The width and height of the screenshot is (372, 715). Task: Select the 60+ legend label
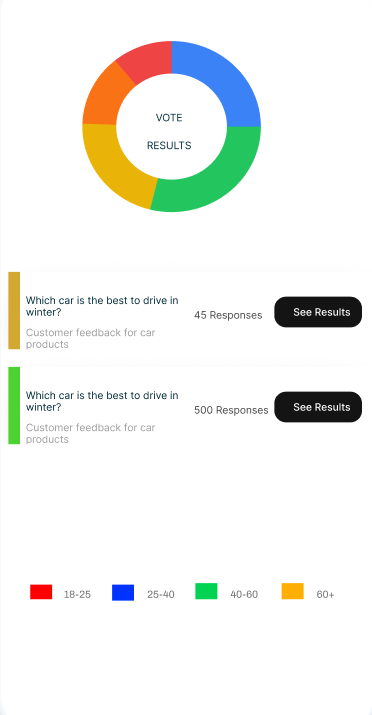point(325,595)
